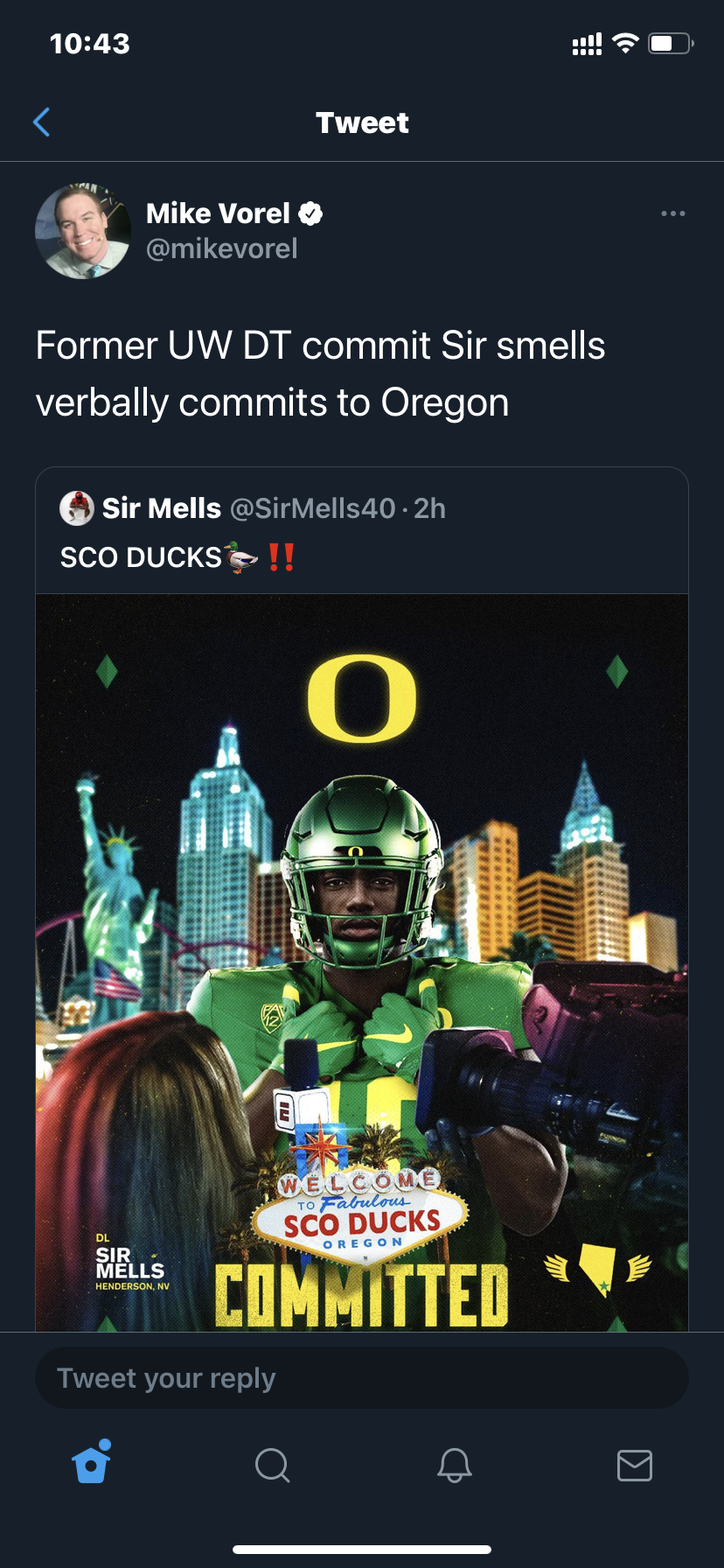Go to the Home tab

pos(92,1464)
